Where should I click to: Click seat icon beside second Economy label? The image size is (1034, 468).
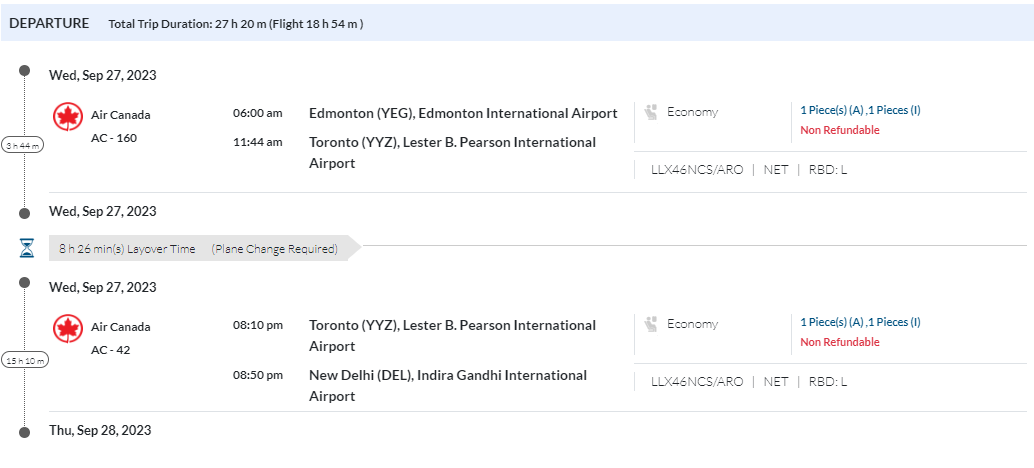pos(651,324)
